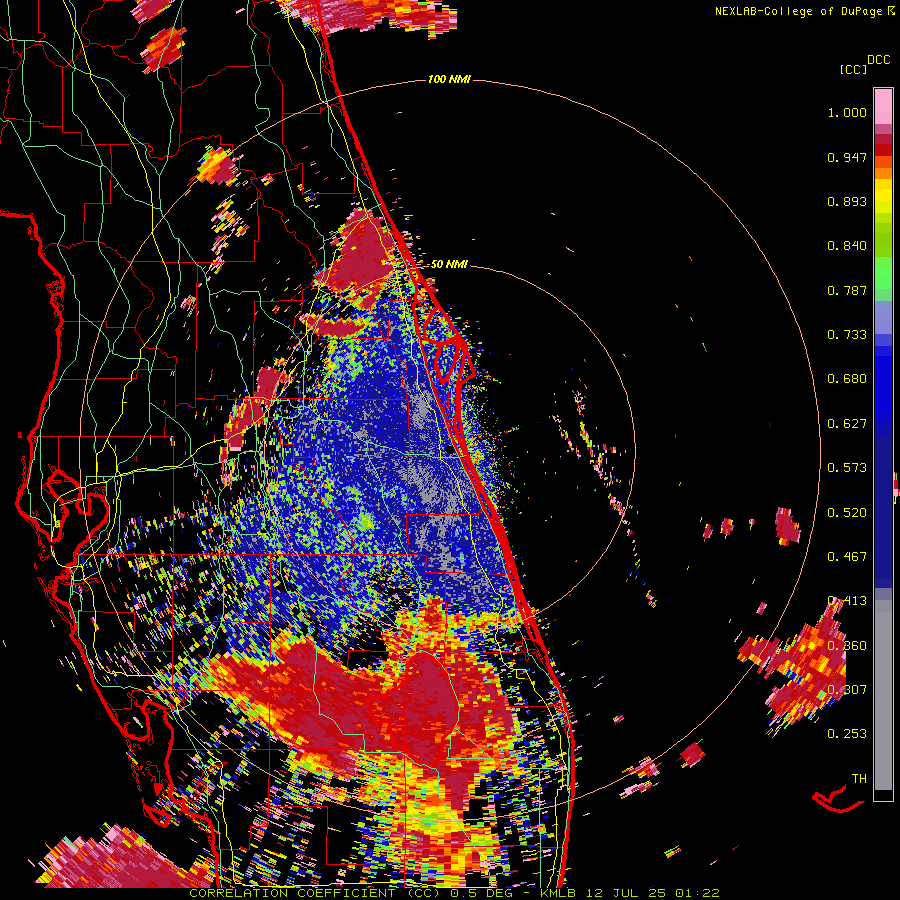The height and width of the screenshot is (900, 900).
Task: Click the KMLB radar site identifier
Action: click(x=558, y=893)
